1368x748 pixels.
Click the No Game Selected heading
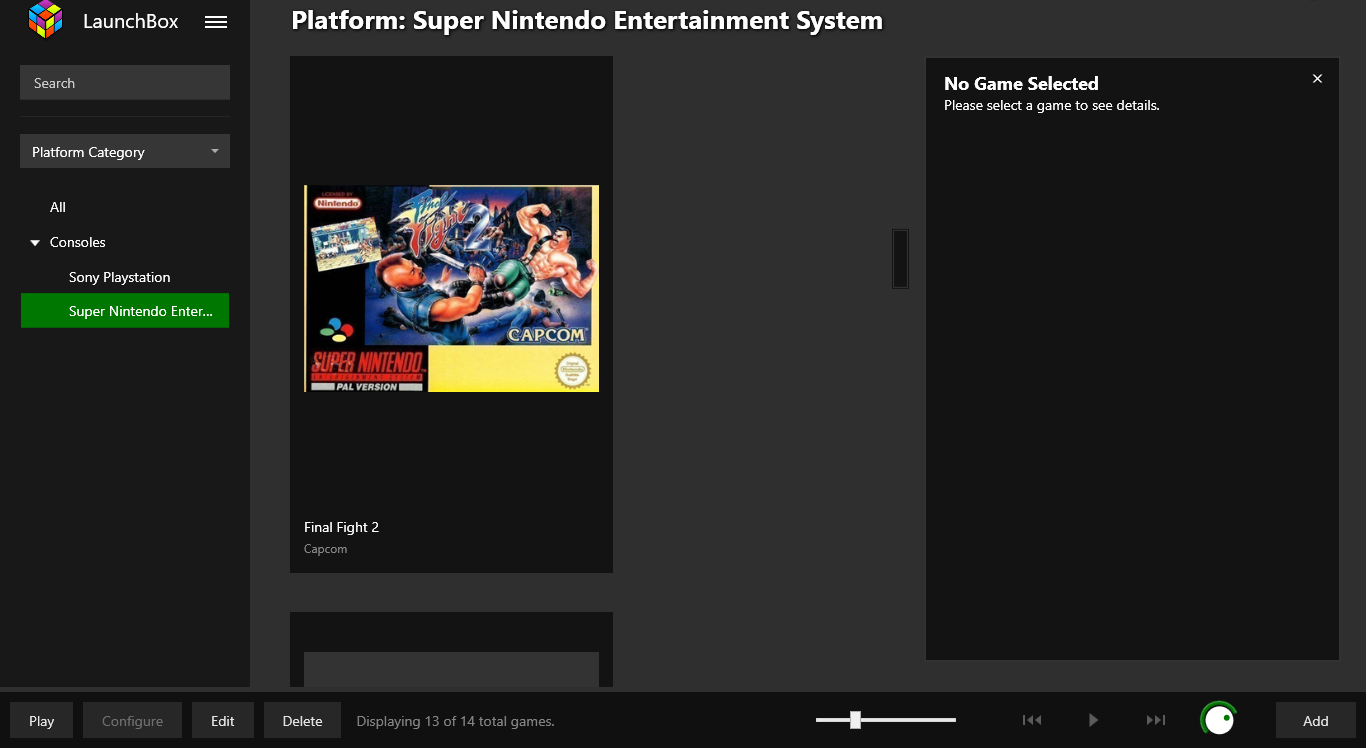1021,84
